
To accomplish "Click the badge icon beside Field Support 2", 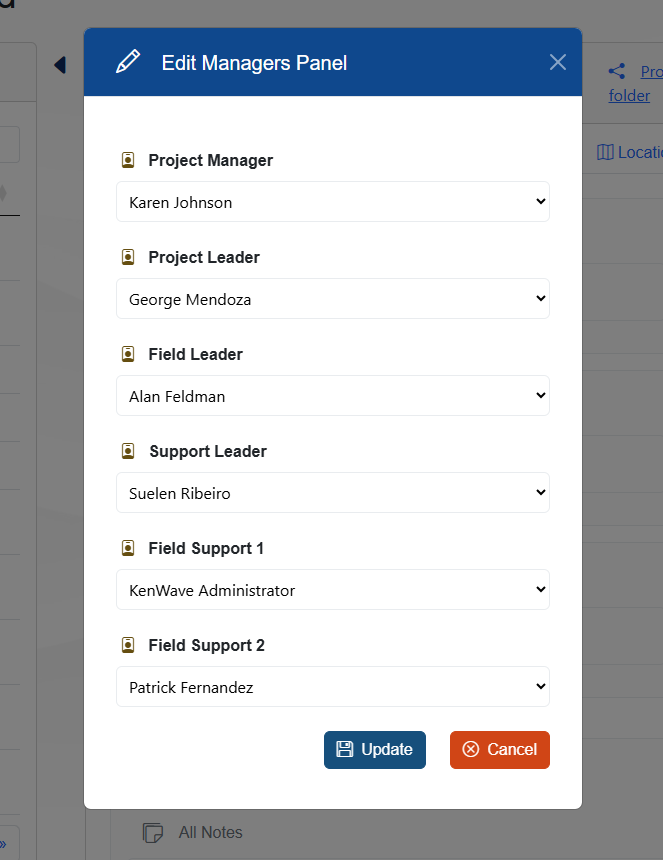I will pyautogui.click(x=128, y=645).
